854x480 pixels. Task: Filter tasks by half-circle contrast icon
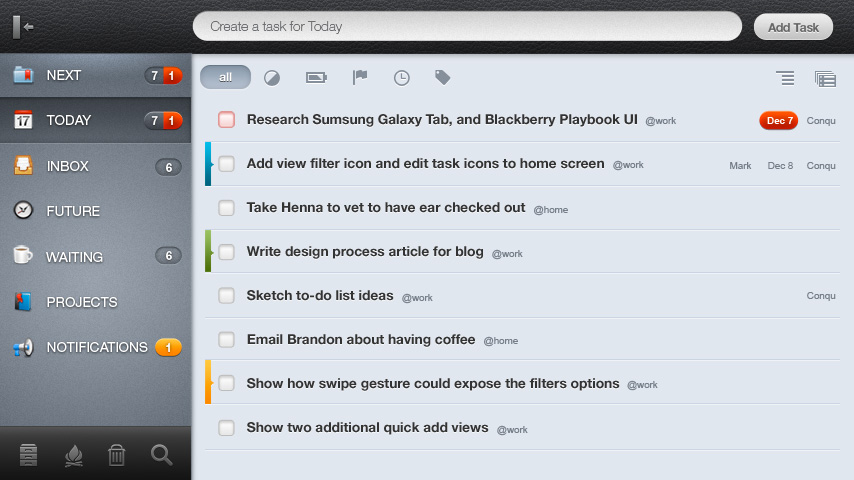[x=272, y=77]
